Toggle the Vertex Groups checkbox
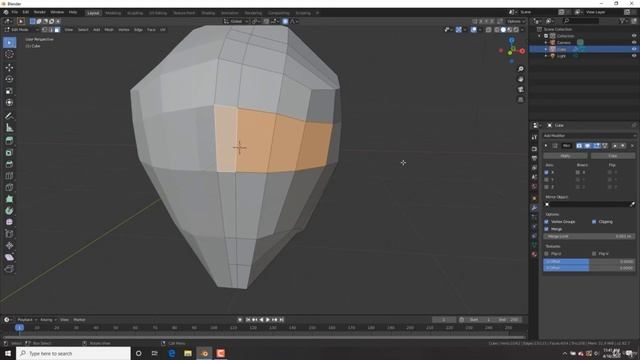 click(547, 222)
